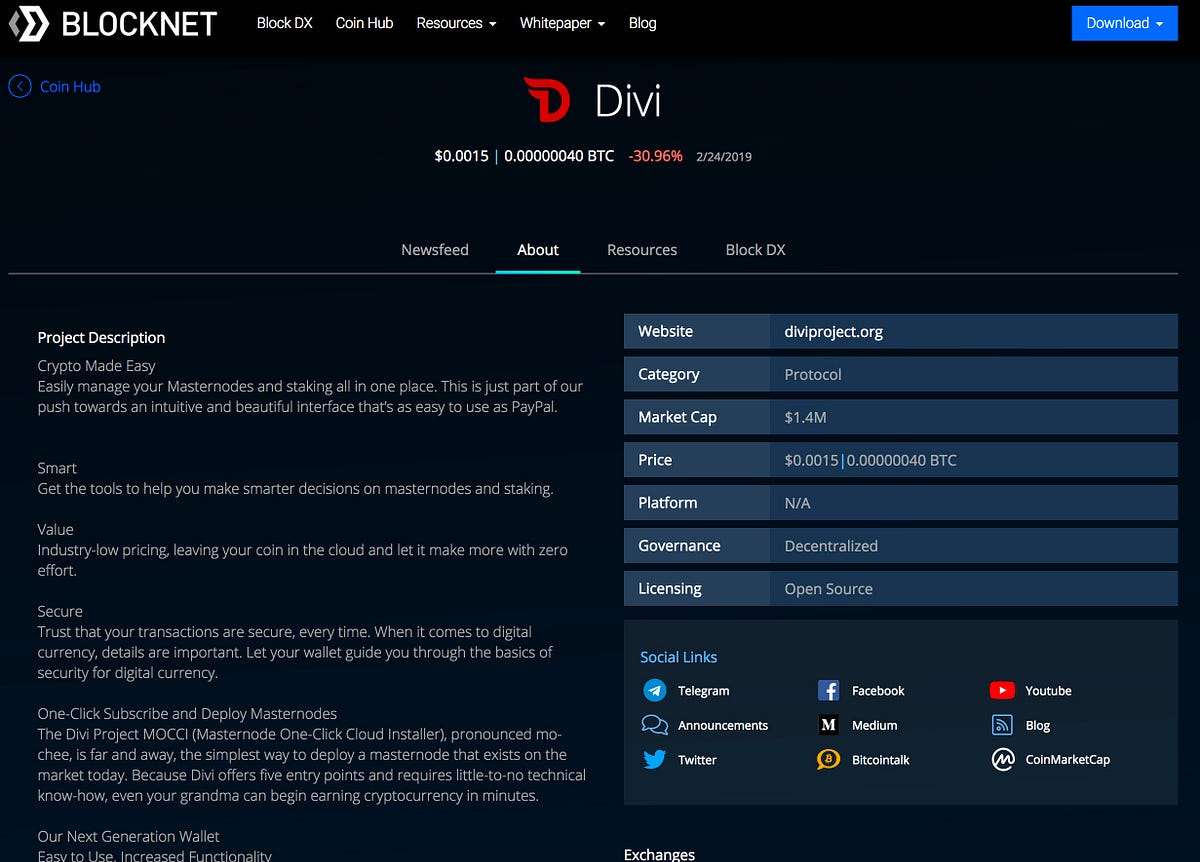This screenshot has width=1200, height=862.
Task: Switch to the Newsfeed tab
Action: tap(435, 250)
